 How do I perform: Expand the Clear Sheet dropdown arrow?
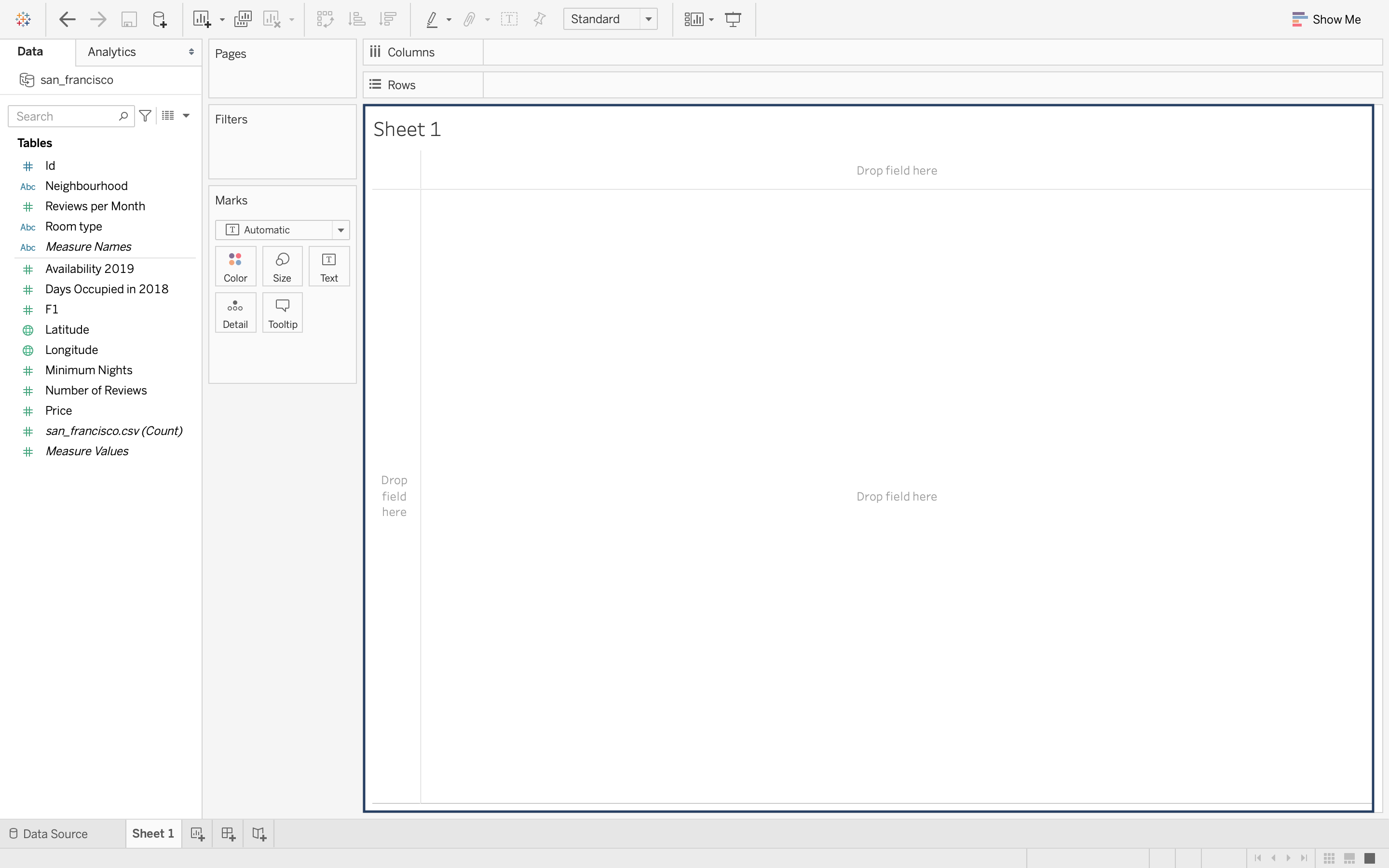click(292, 20)
